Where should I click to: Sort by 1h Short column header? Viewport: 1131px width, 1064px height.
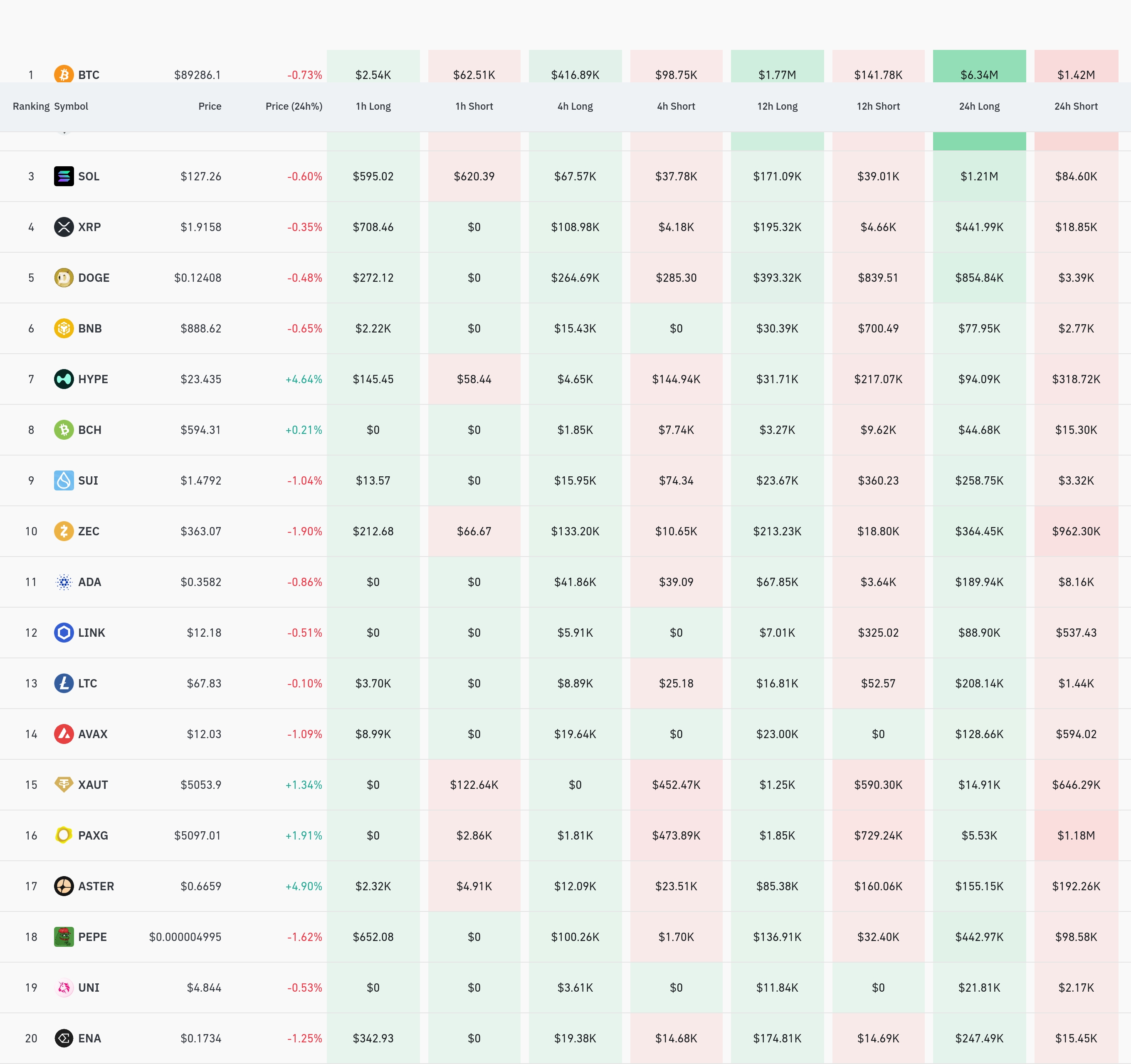tap(474, 106)
